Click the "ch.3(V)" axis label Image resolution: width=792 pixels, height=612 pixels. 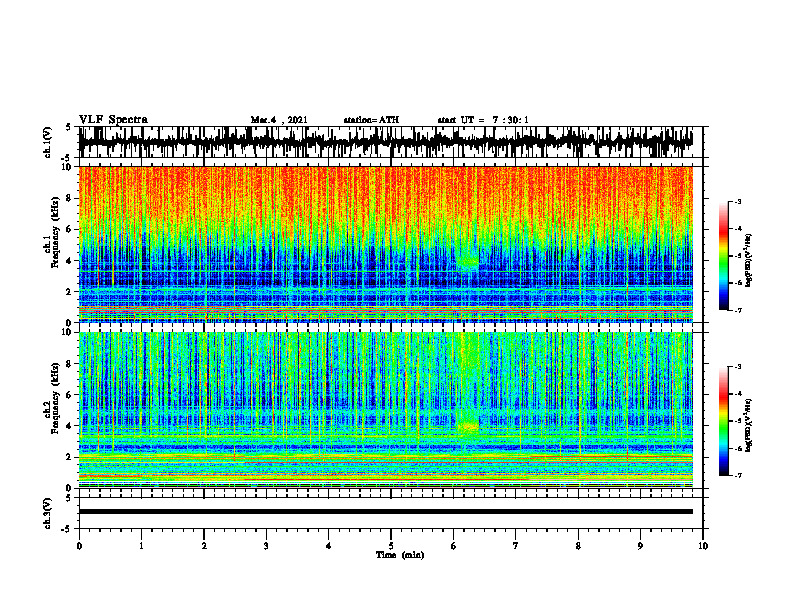pos(48,513)
